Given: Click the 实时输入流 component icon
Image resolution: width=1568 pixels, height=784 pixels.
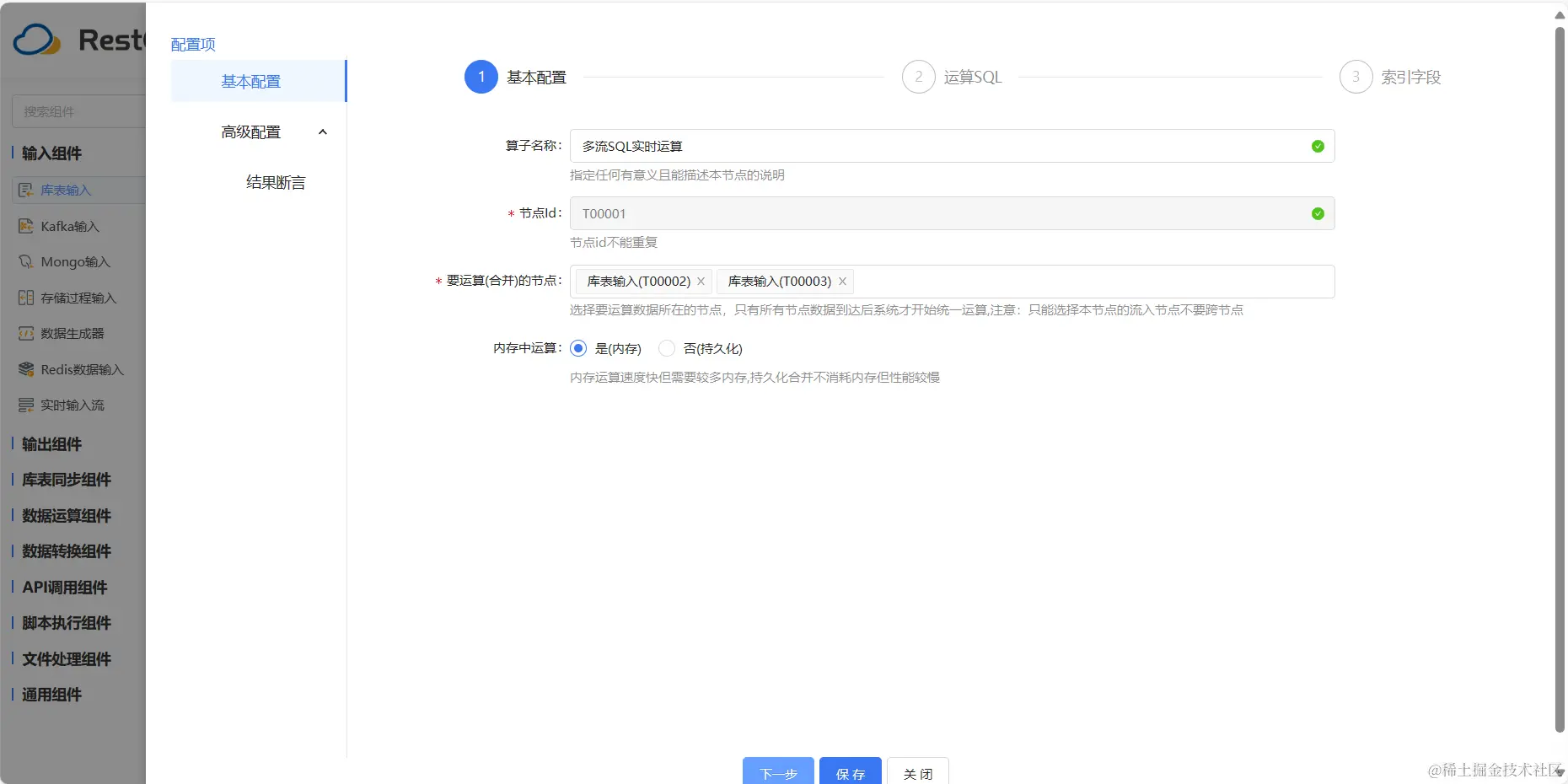Looking at the screenshot, I should pos(26,405).
